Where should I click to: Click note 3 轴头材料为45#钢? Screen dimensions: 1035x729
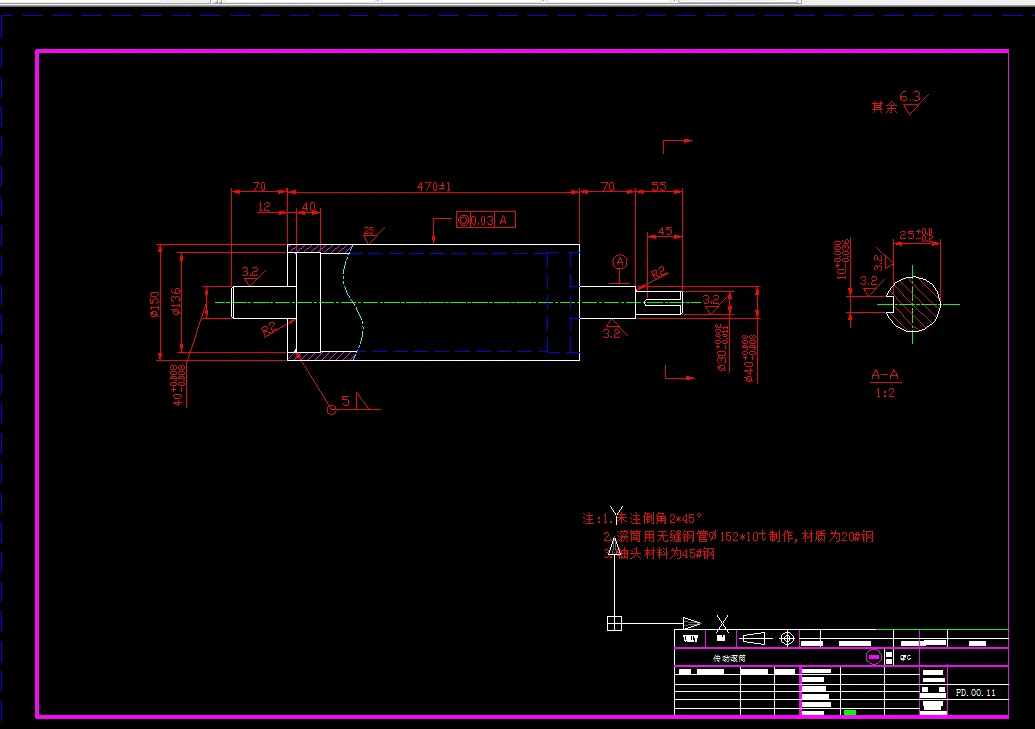coord(659,553)
